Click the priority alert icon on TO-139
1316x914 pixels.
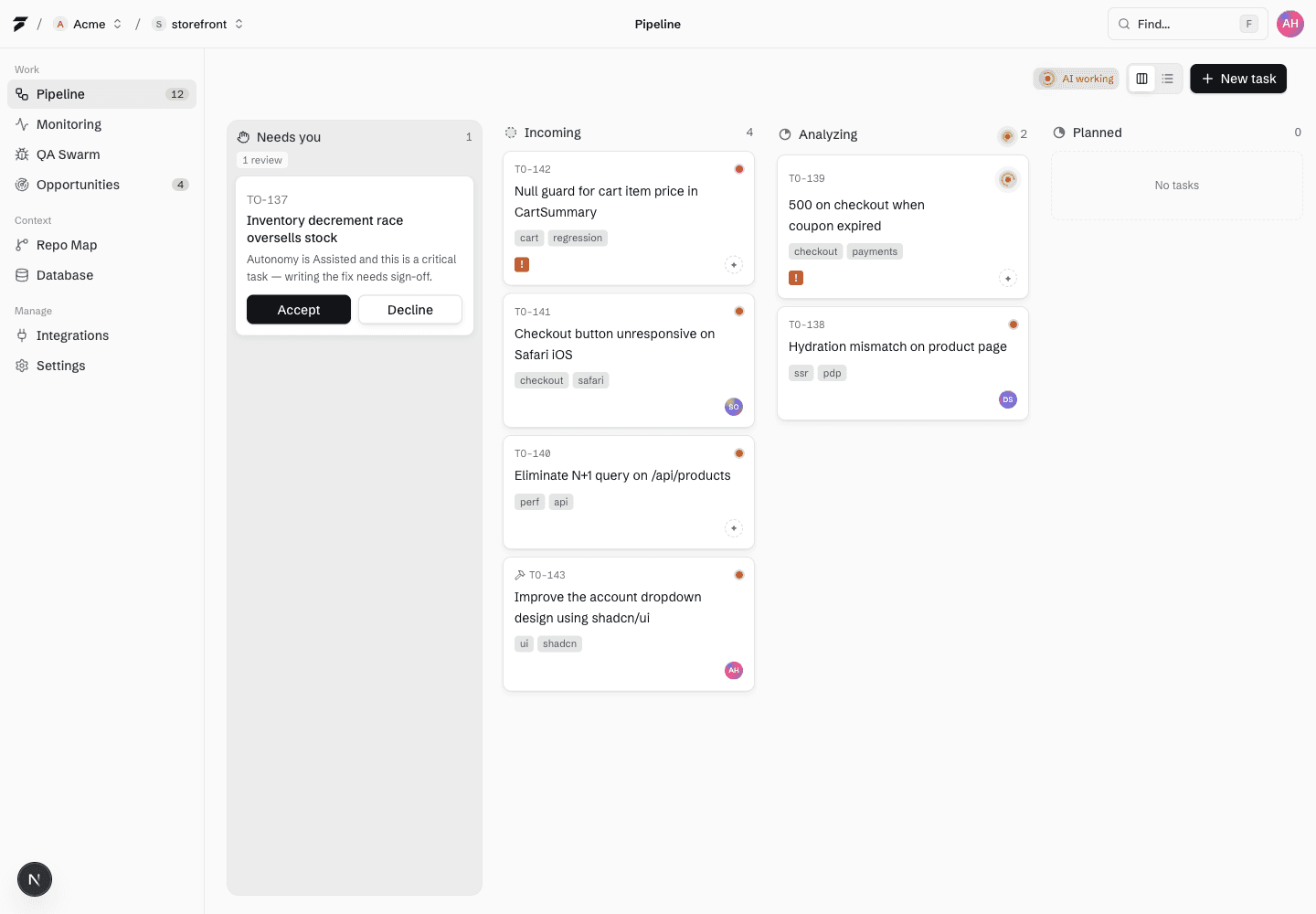click(x=796, y=278)
